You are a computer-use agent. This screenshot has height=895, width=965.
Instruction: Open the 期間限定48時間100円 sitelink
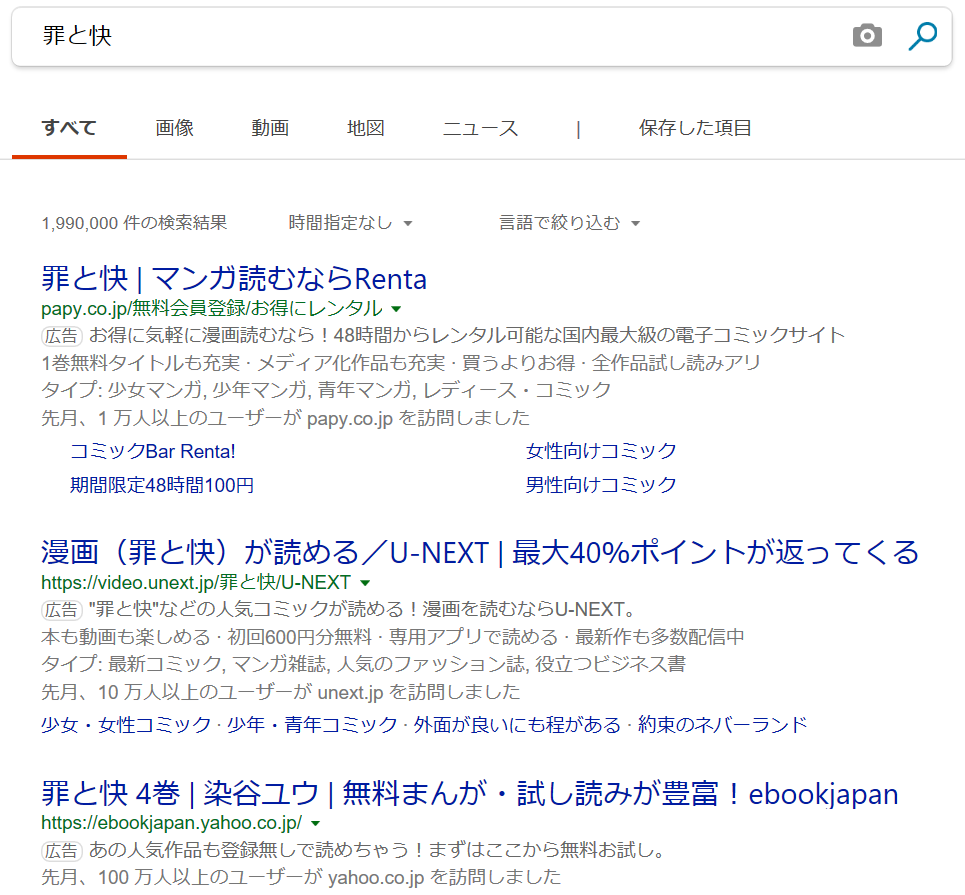tap(162, 485)
